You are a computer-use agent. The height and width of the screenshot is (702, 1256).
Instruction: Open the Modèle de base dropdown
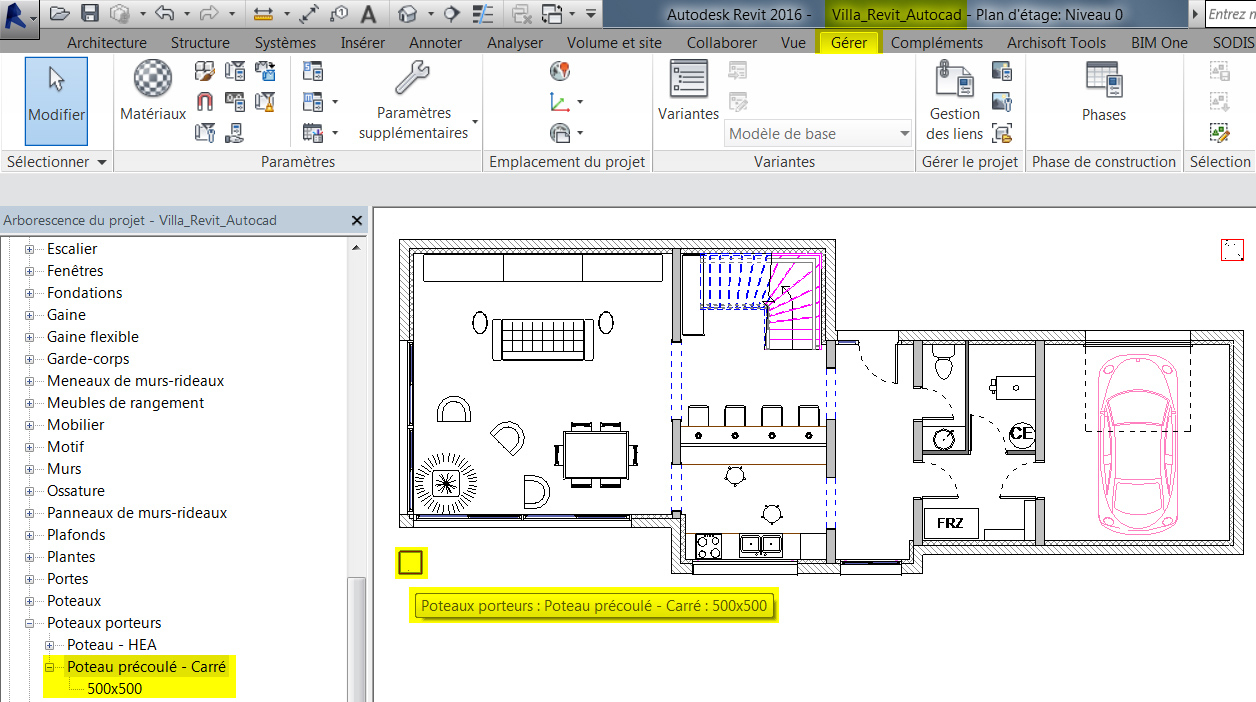[818, 134]
